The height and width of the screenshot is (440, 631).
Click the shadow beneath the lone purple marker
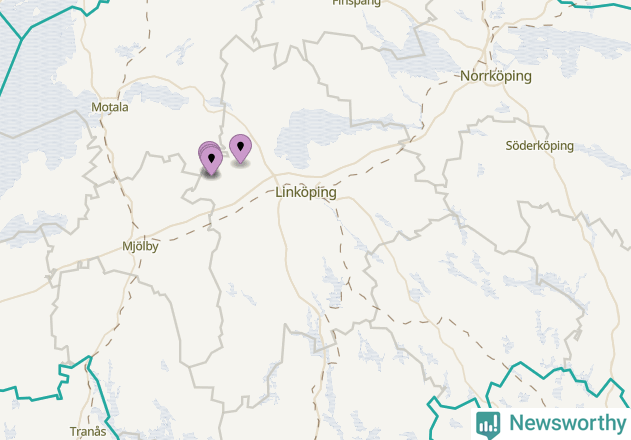click(241, 163)
